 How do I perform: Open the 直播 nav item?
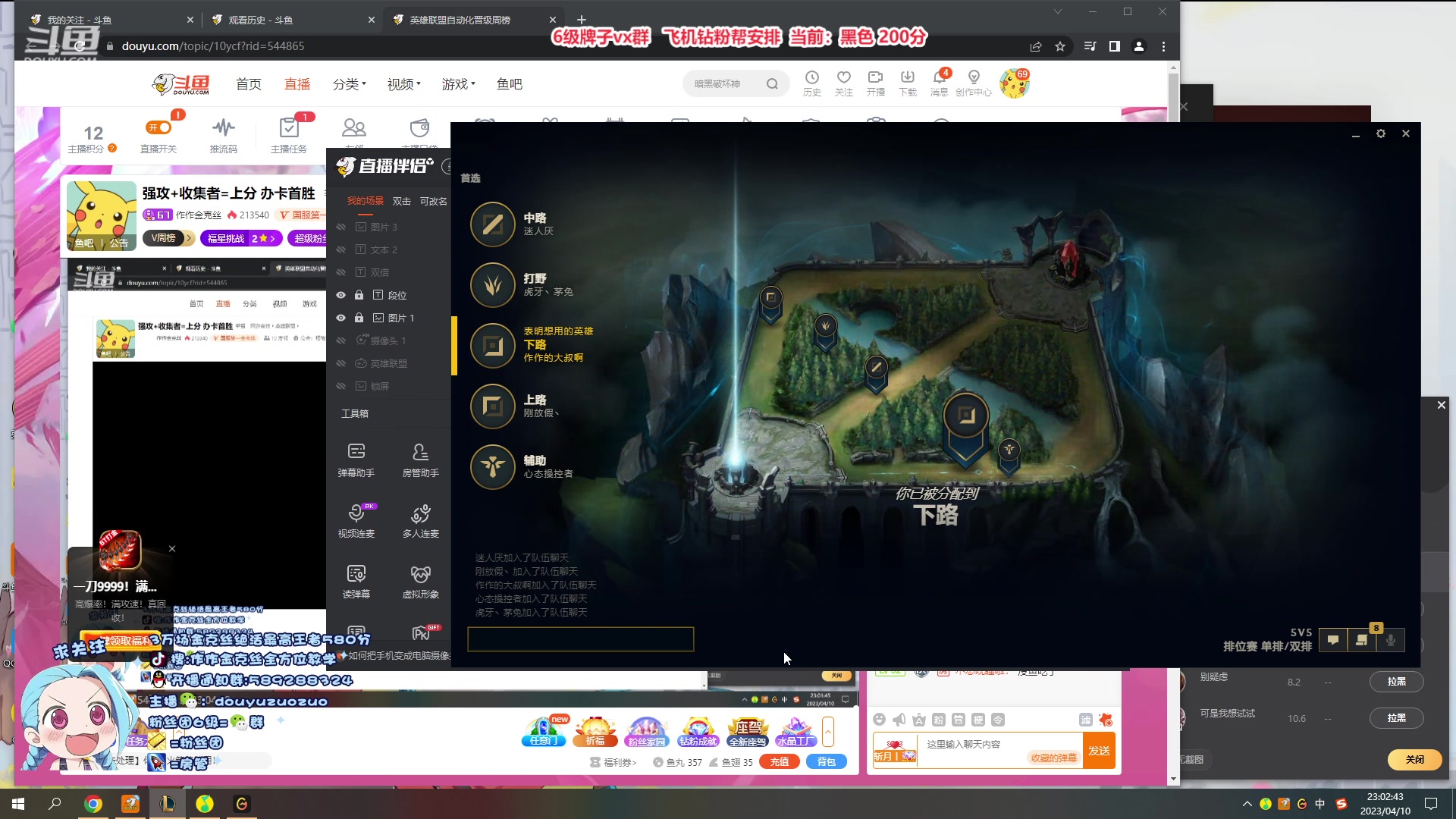[297, 84]
